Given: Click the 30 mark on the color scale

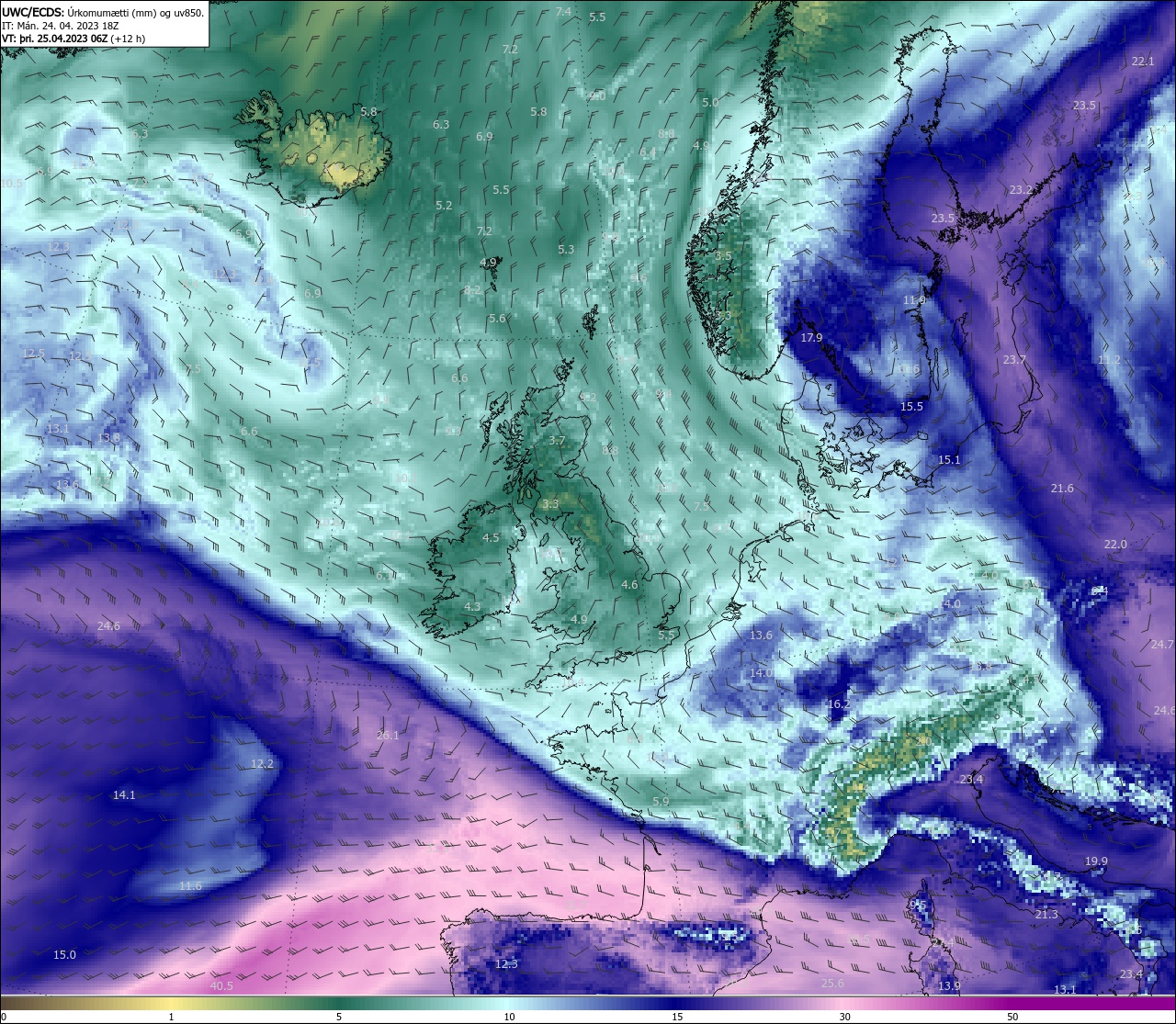Looking at the screenshot, I should (844, 1017).
